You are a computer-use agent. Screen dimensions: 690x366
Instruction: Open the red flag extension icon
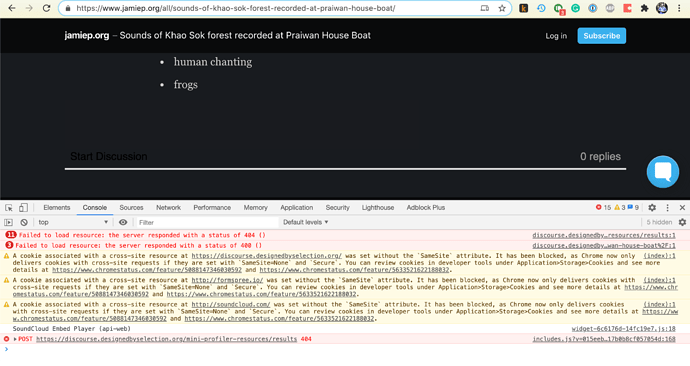628,8
